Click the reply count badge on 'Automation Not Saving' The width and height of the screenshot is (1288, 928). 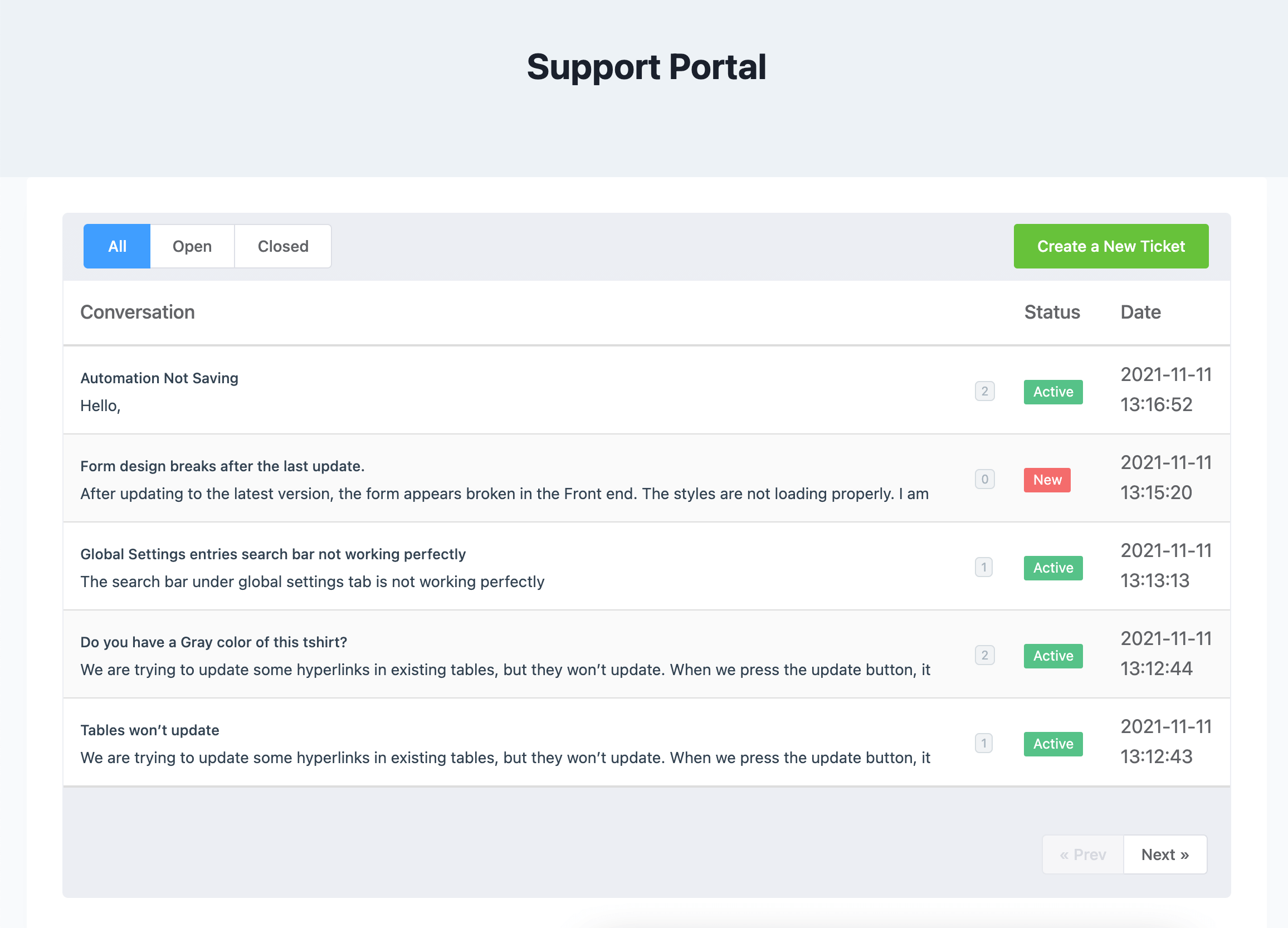985,390
